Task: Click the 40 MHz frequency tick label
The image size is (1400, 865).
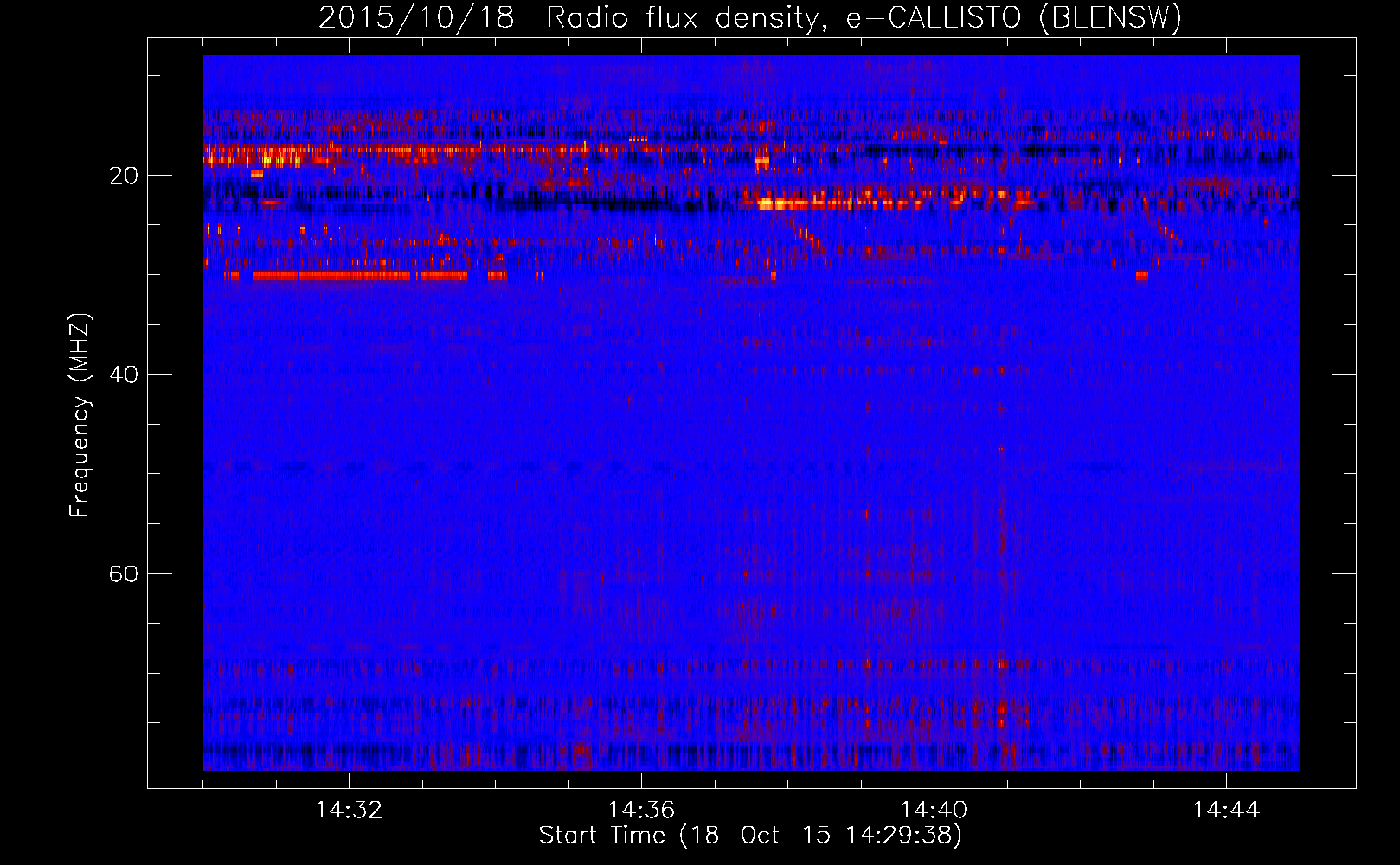Action: (124, 375)
